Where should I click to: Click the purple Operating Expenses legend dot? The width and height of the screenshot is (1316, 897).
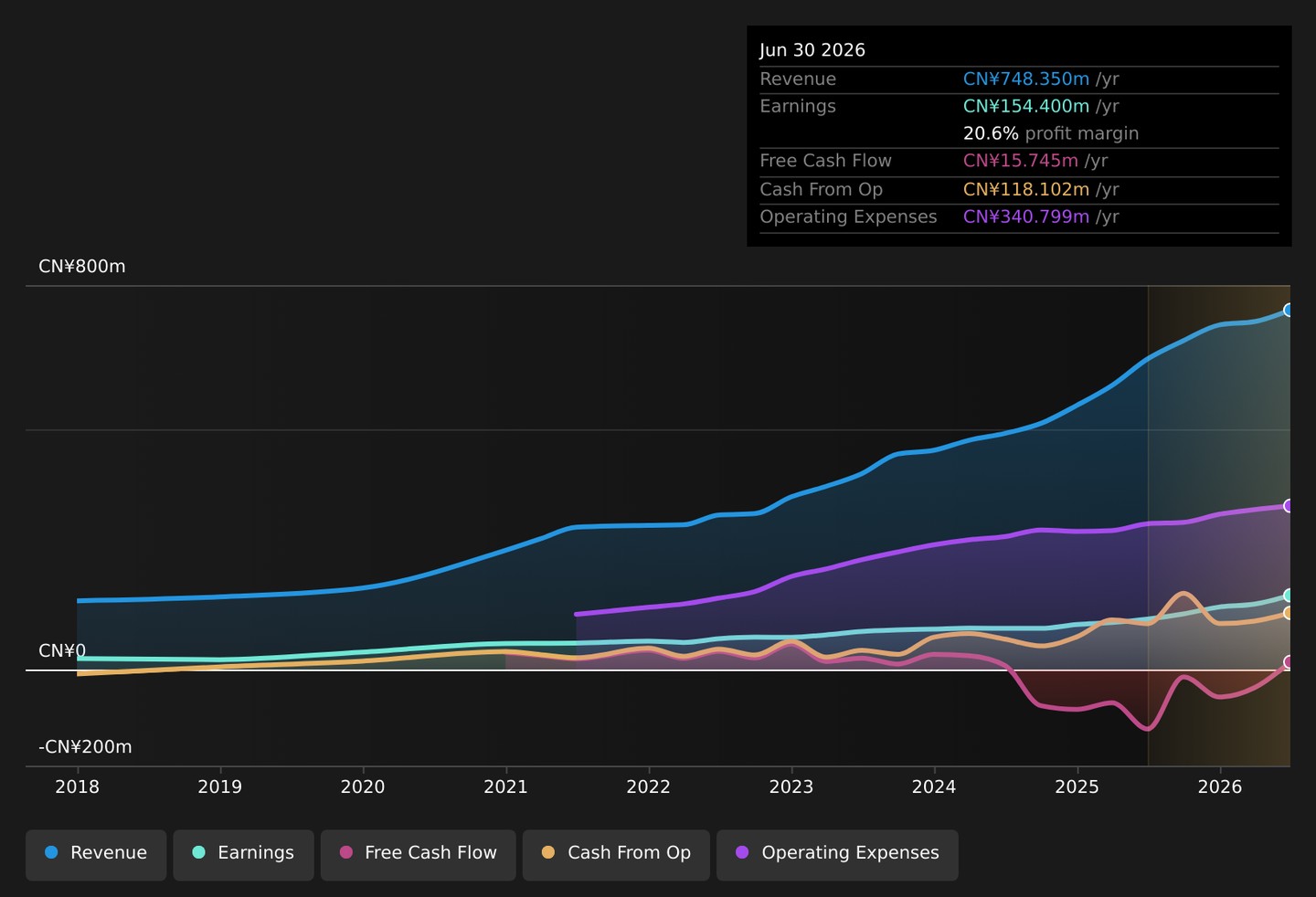tap(742, 852)
